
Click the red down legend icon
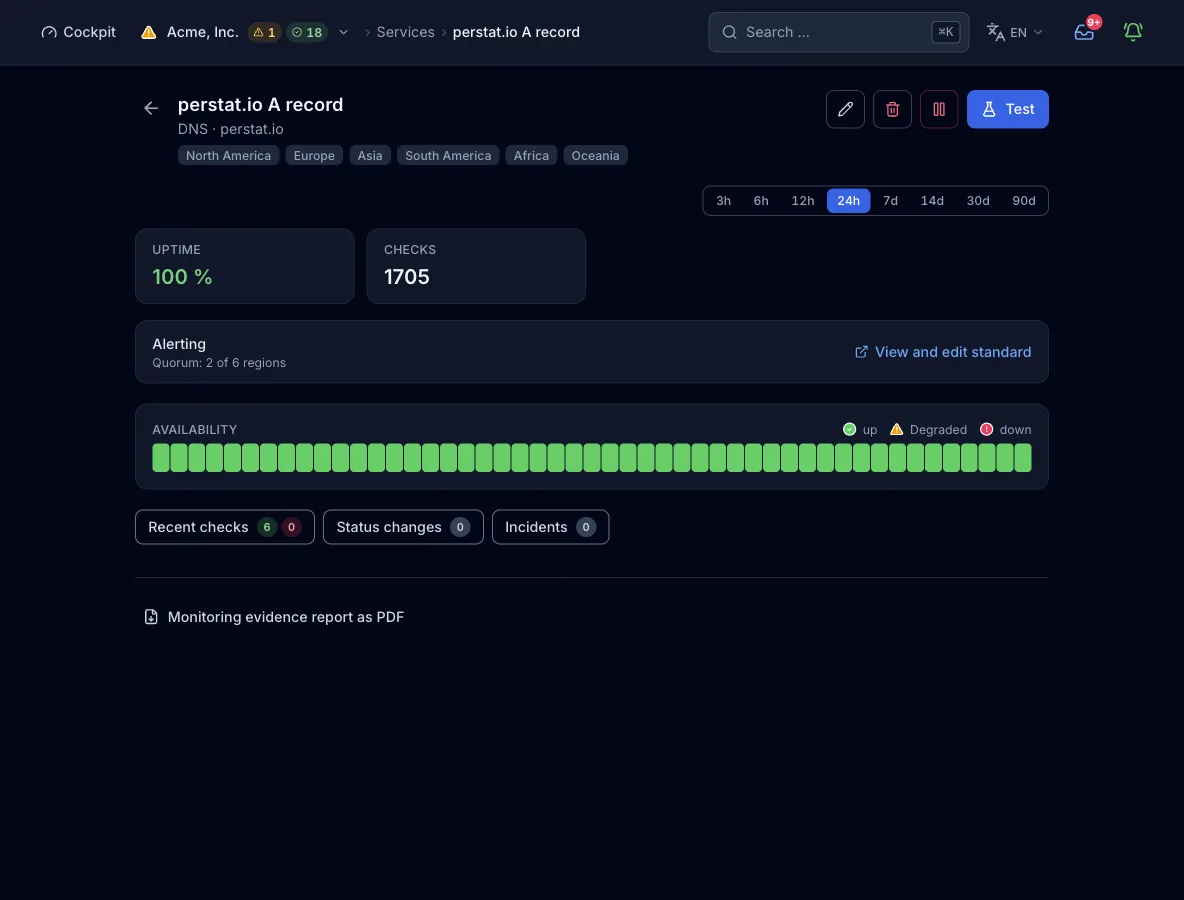(986, 430)
